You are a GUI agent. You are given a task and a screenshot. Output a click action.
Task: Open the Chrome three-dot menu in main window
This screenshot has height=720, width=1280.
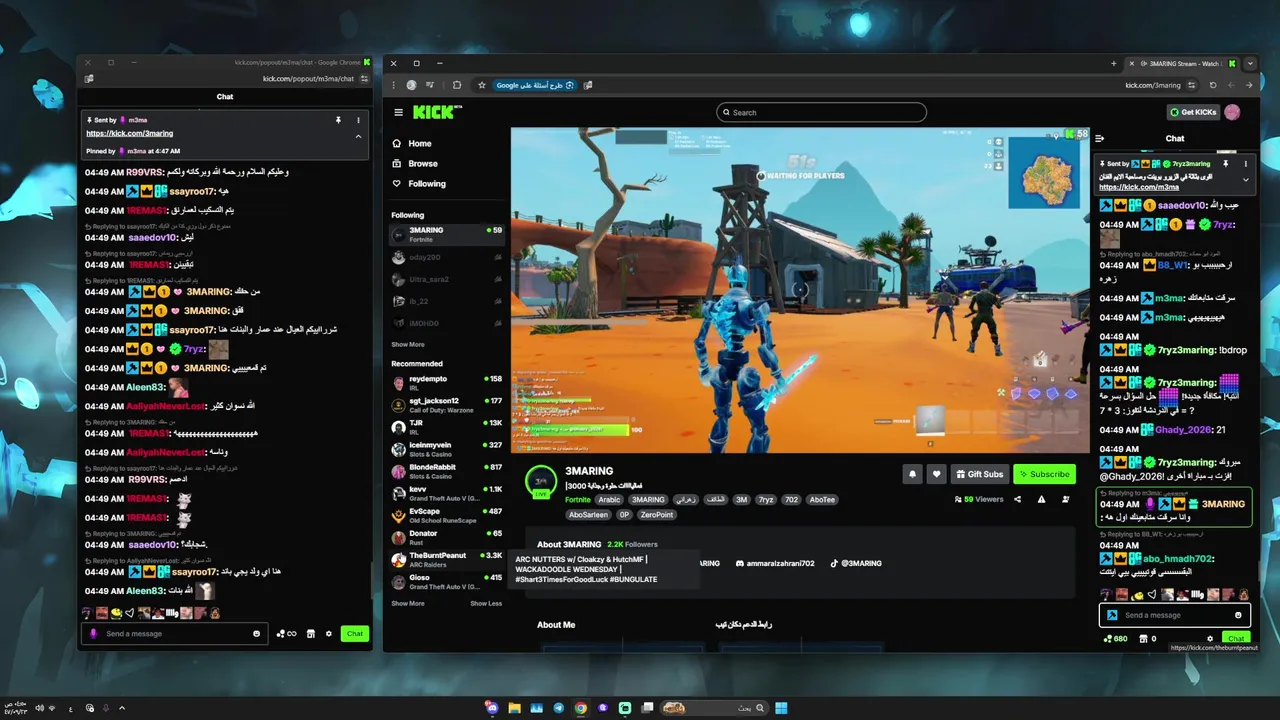(x=394, y=85)
